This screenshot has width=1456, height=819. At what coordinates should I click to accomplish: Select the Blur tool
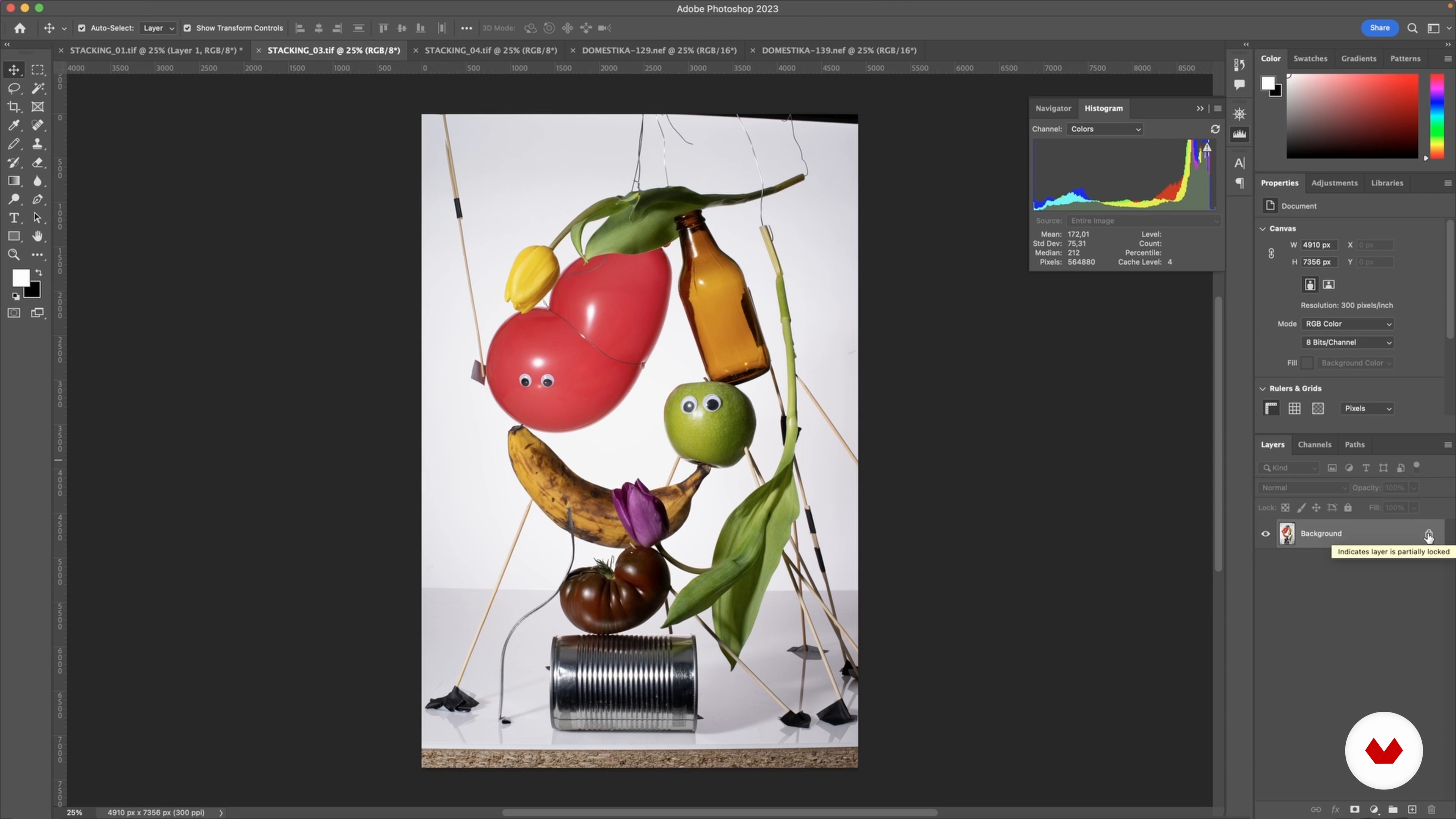point(37,181)
